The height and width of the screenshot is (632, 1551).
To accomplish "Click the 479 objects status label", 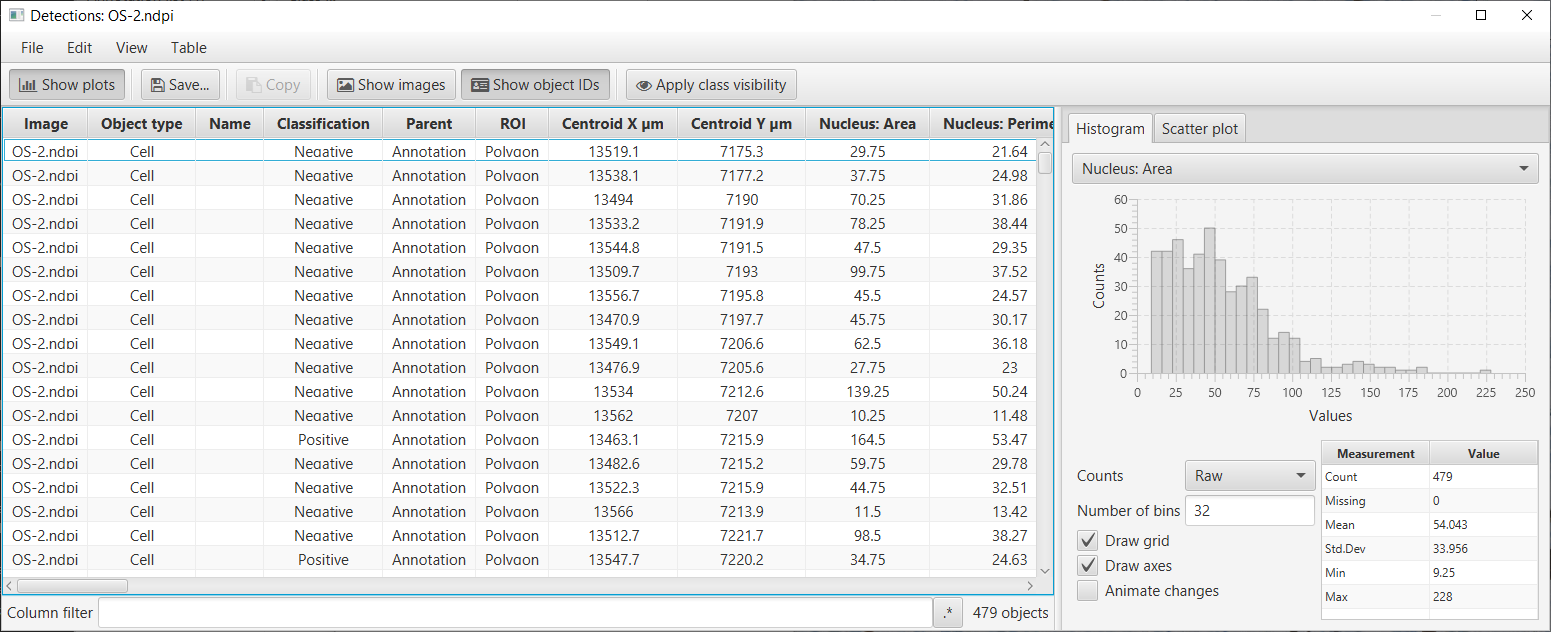I will click(x=1011, y=613).
